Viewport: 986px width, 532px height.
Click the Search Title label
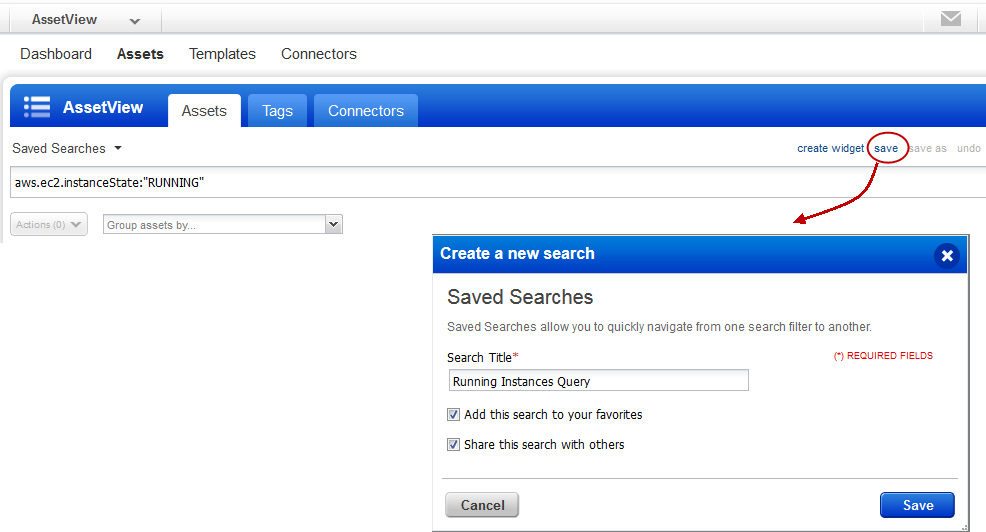coord(482,357)
